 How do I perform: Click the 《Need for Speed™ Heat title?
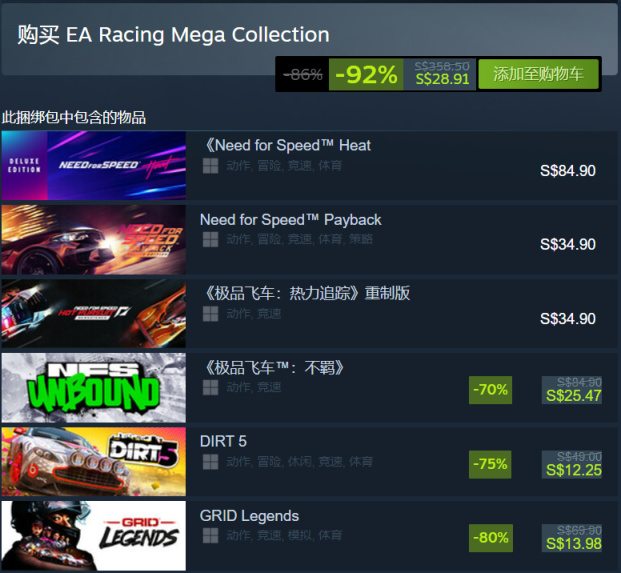pos(285,145)
